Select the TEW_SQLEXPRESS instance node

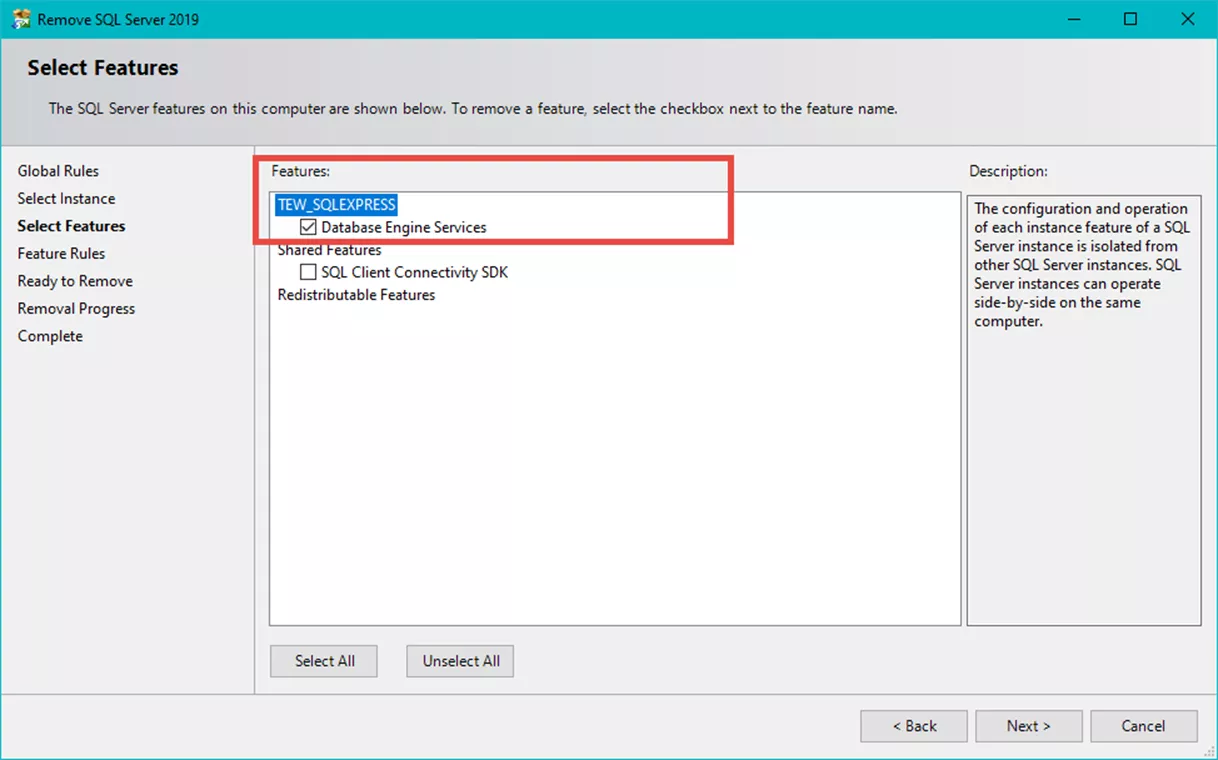click(337, 204)
